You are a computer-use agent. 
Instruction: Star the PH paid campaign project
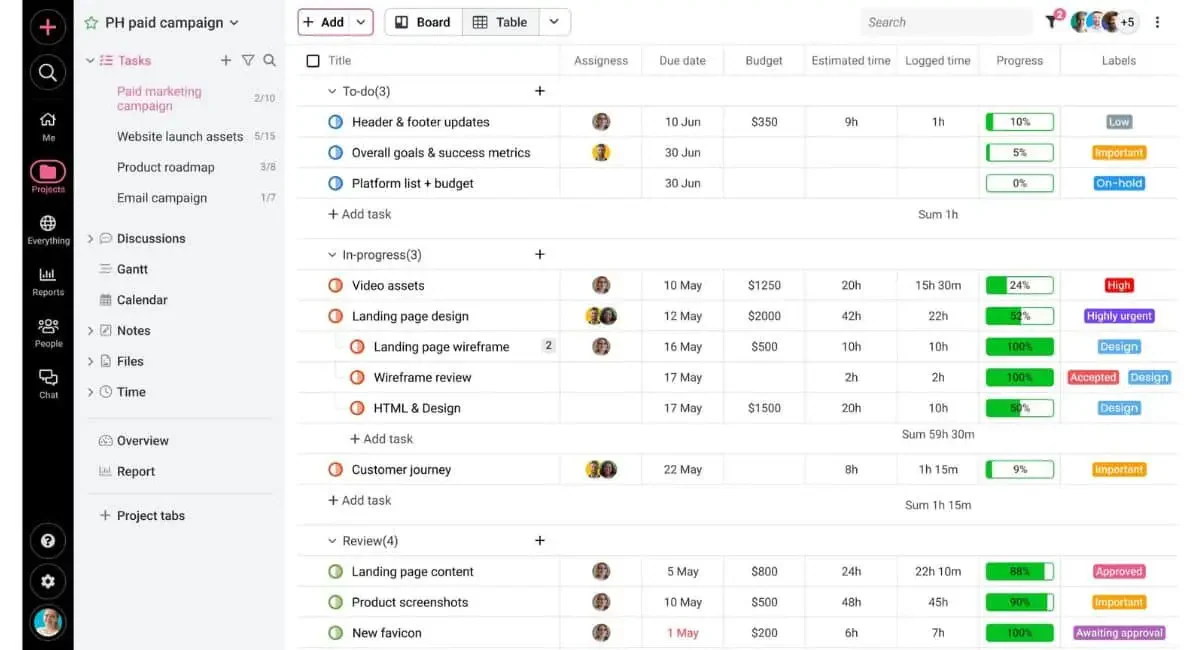point(91,22)
